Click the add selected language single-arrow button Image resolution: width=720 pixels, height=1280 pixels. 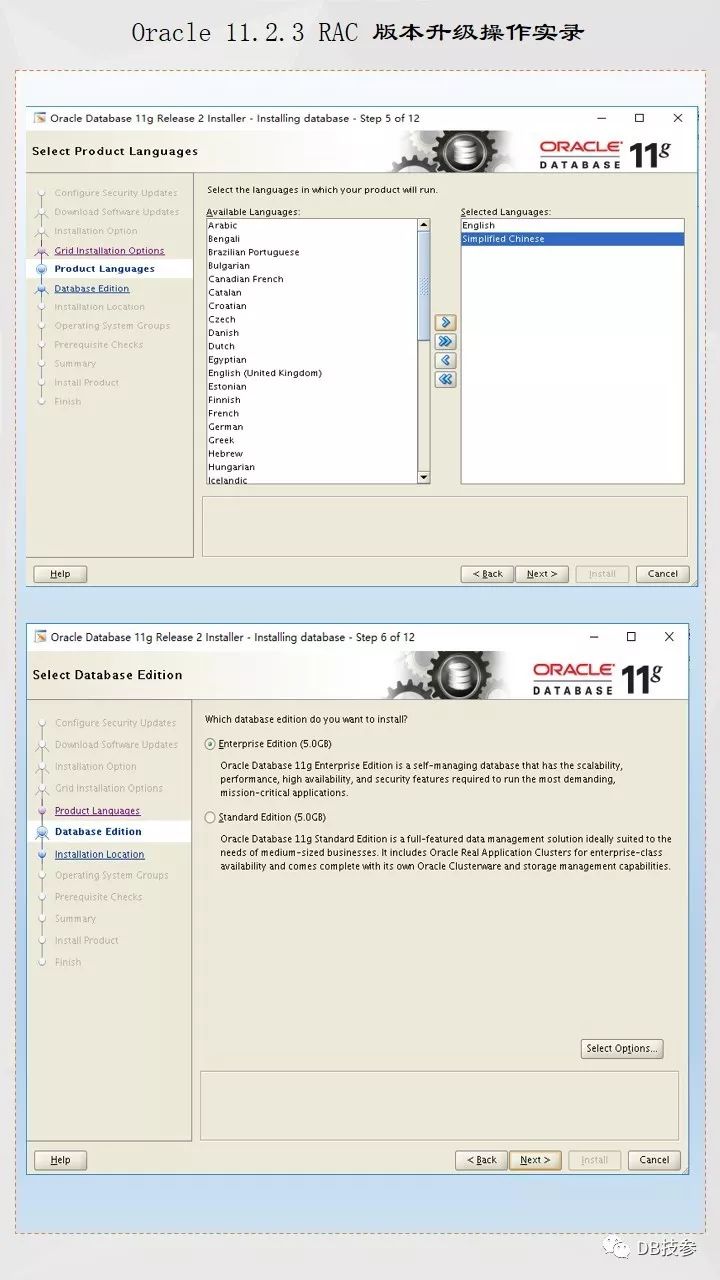(x=446, y=323)
